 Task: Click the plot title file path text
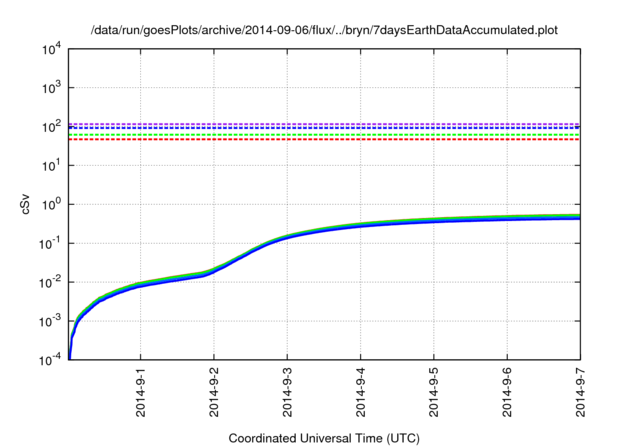pos(324,30)
